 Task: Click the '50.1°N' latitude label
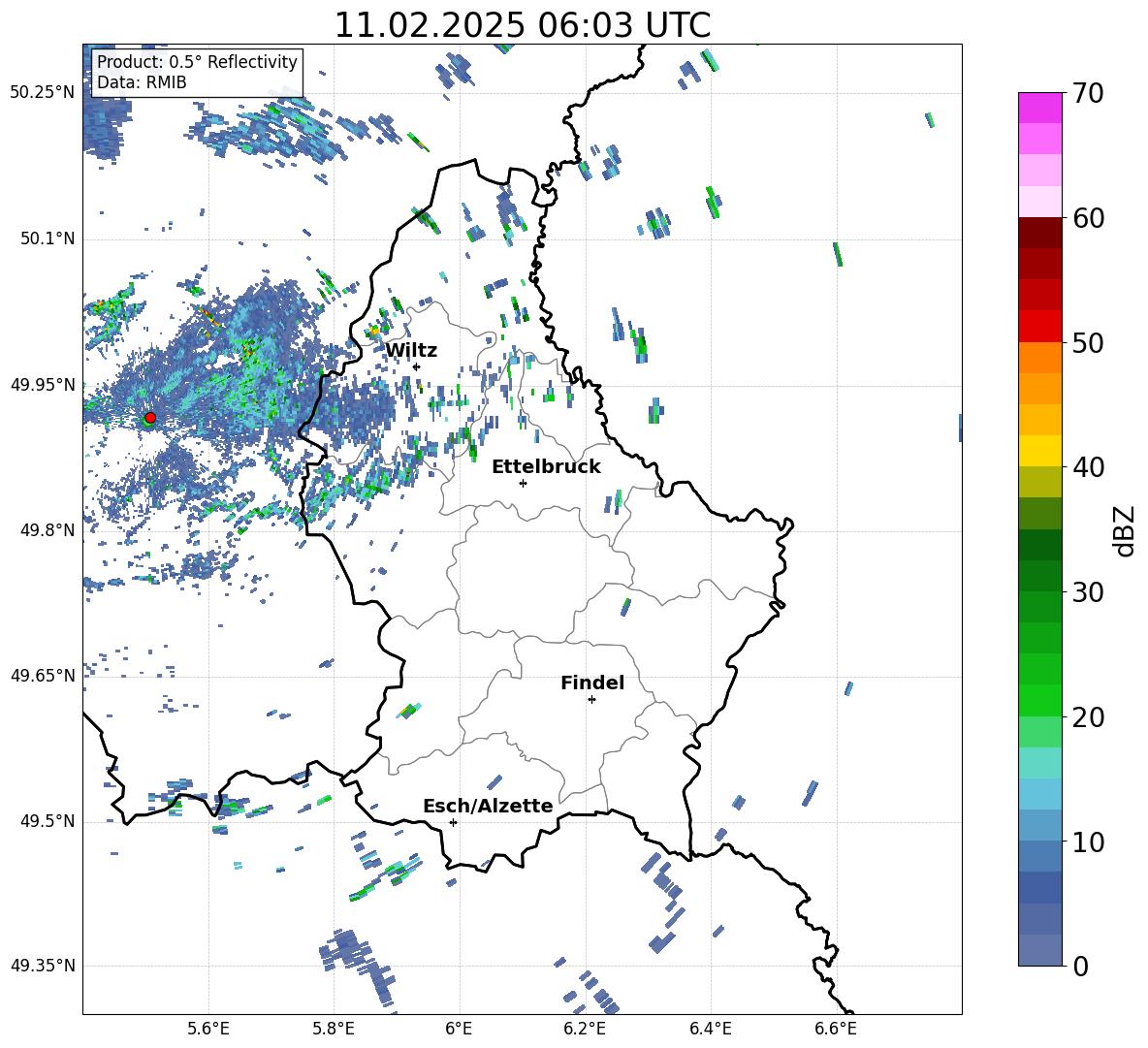[x=48, y=238]
